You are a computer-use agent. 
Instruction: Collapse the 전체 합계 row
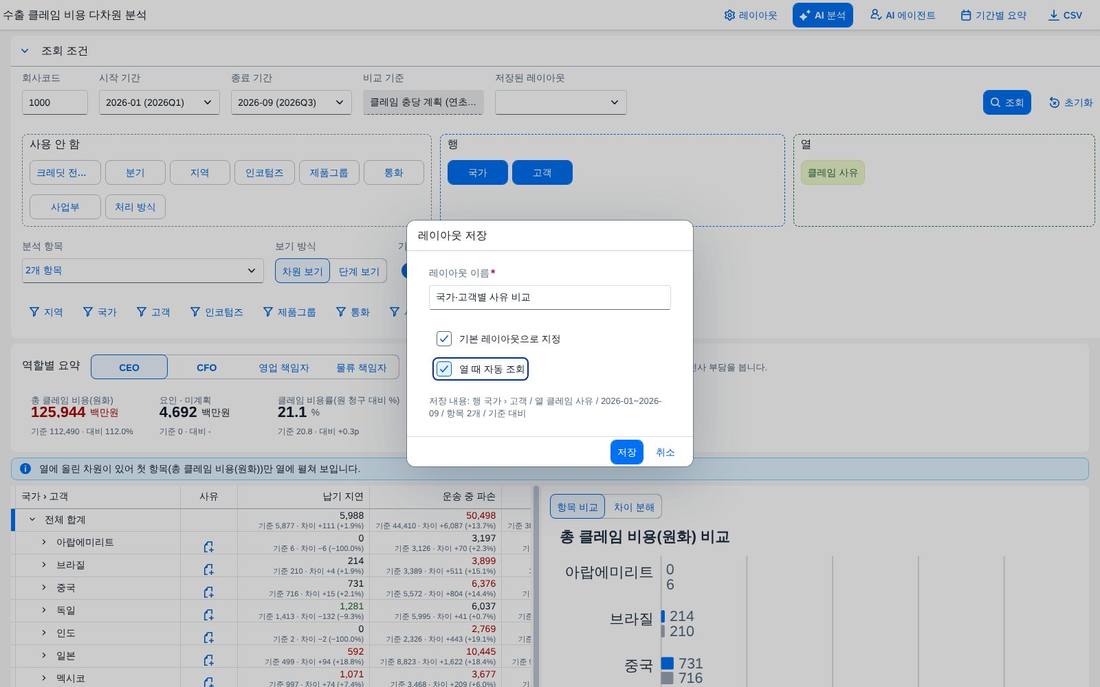[32, 519]
